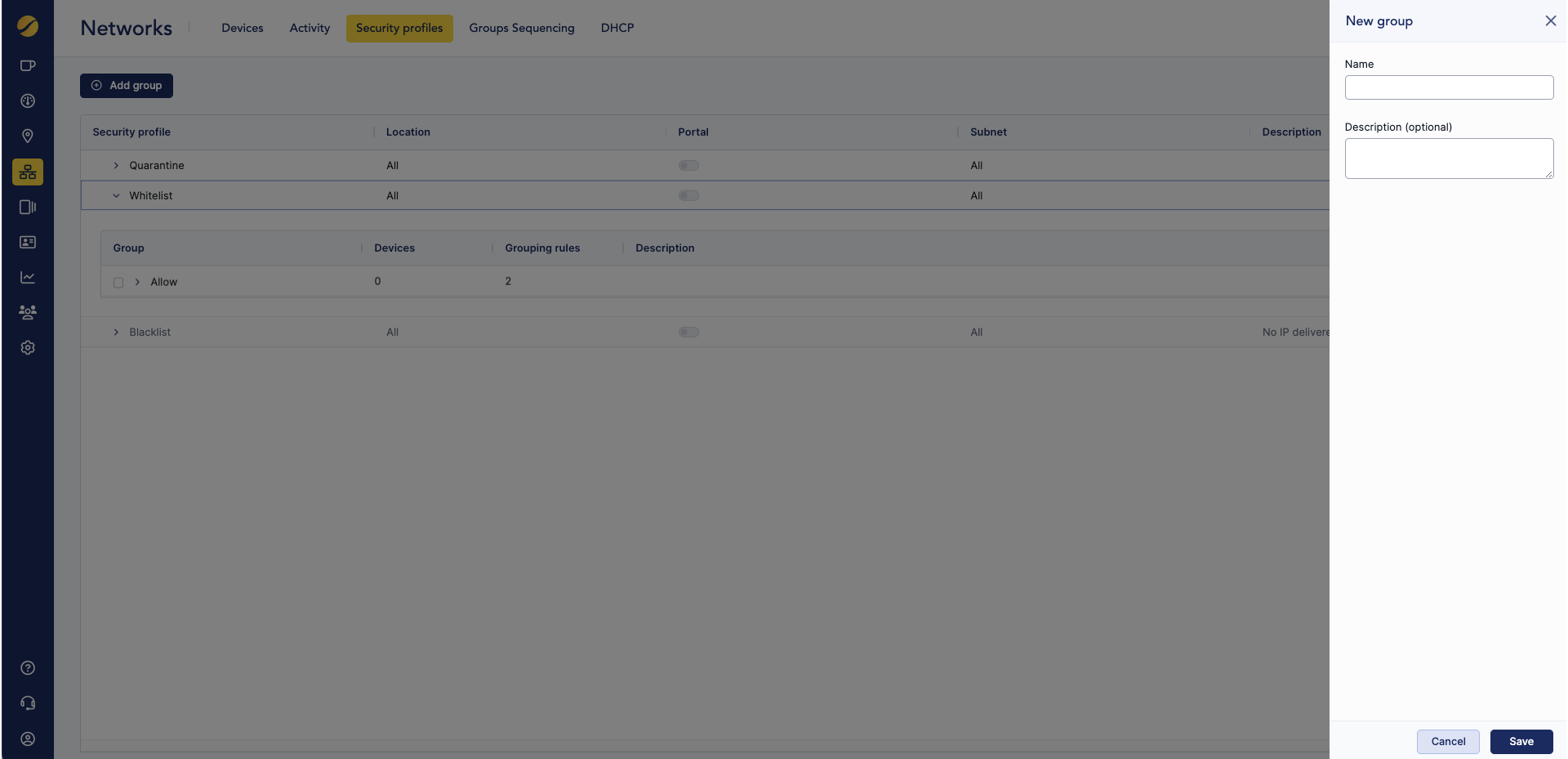
Task: Switch to the DHCP tab
Action: pos(617,28)
